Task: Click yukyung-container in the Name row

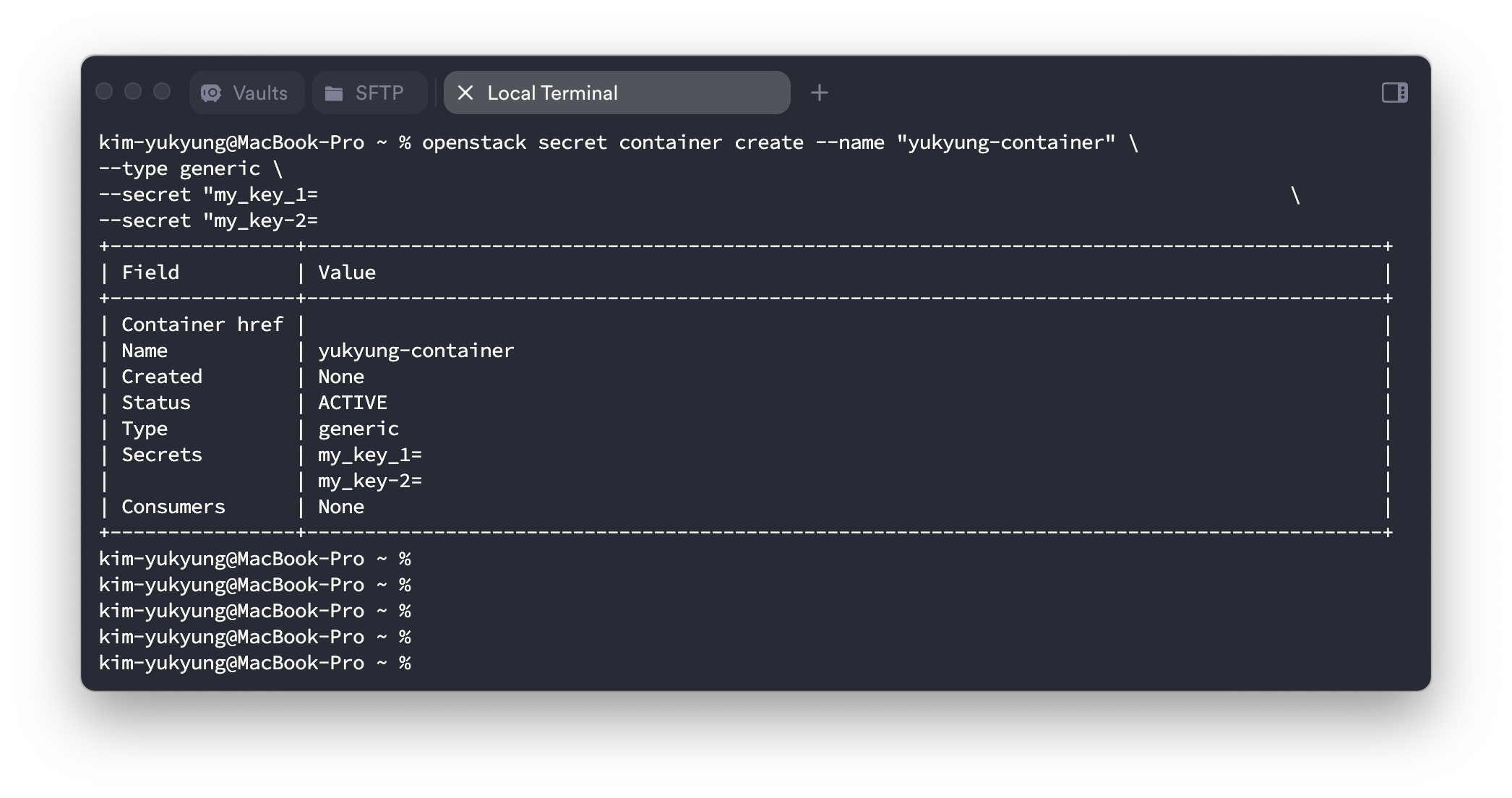Action: pos(416,351)
